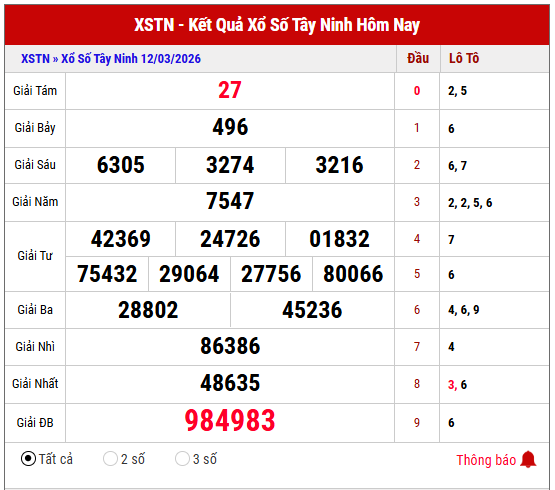Select the Giải Sáu number 3274
555x490 pixels.
[x=230, y=165]
